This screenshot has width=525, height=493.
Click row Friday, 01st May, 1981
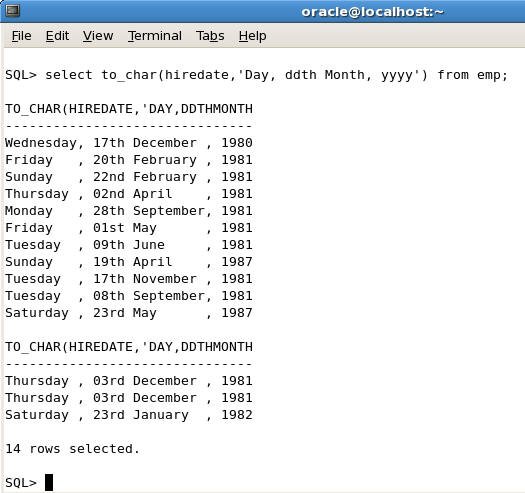(x=129, y=228)
